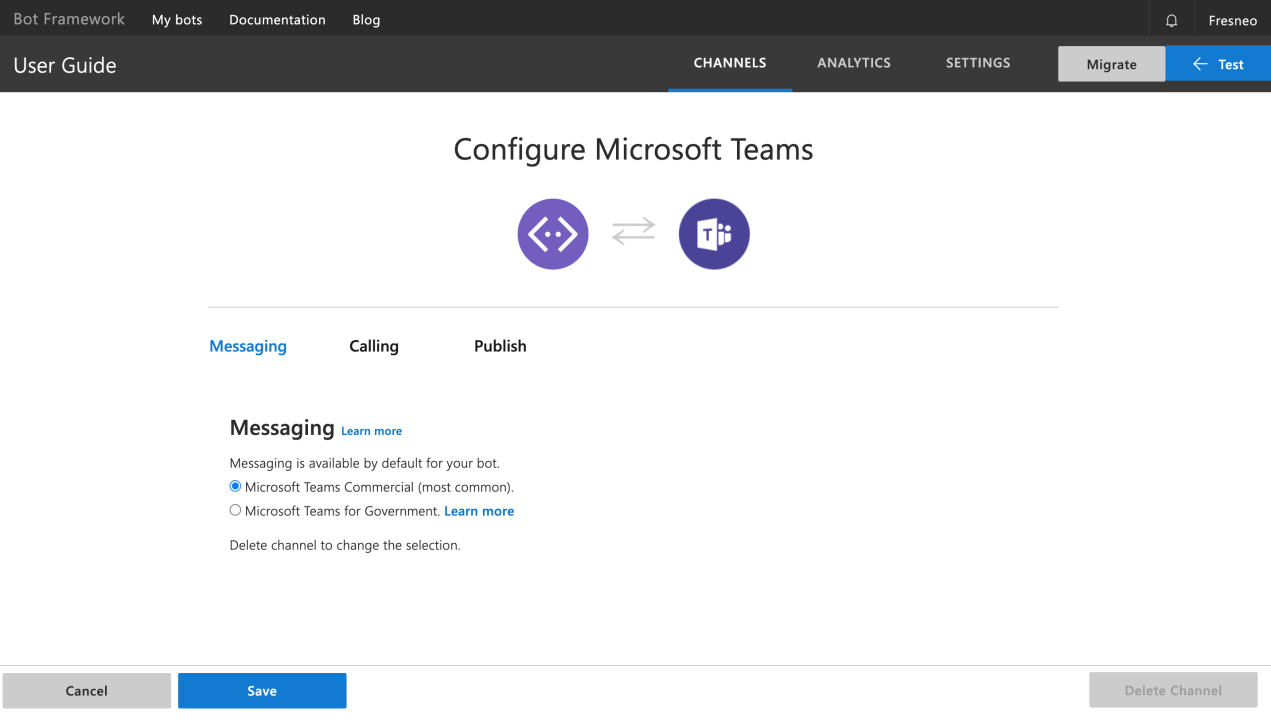
Task: Click the Configure Microsoft Teams heading
Action: pyautogui.click(x=633, y=149)
